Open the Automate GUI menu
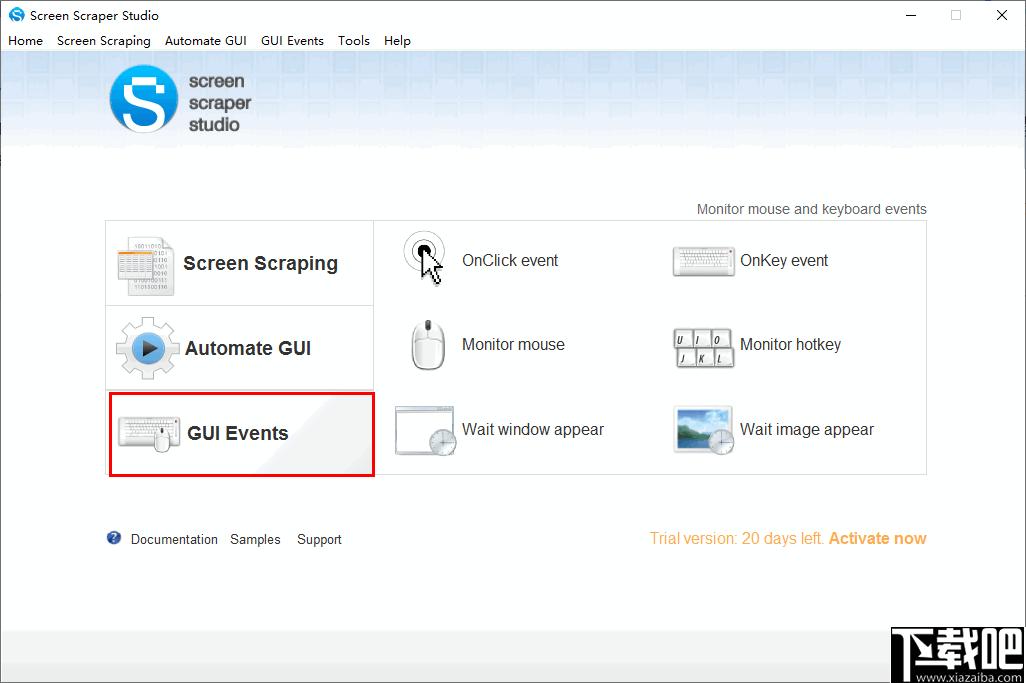This screenshot has width=1026, height=683. click(x=205, y=41)
